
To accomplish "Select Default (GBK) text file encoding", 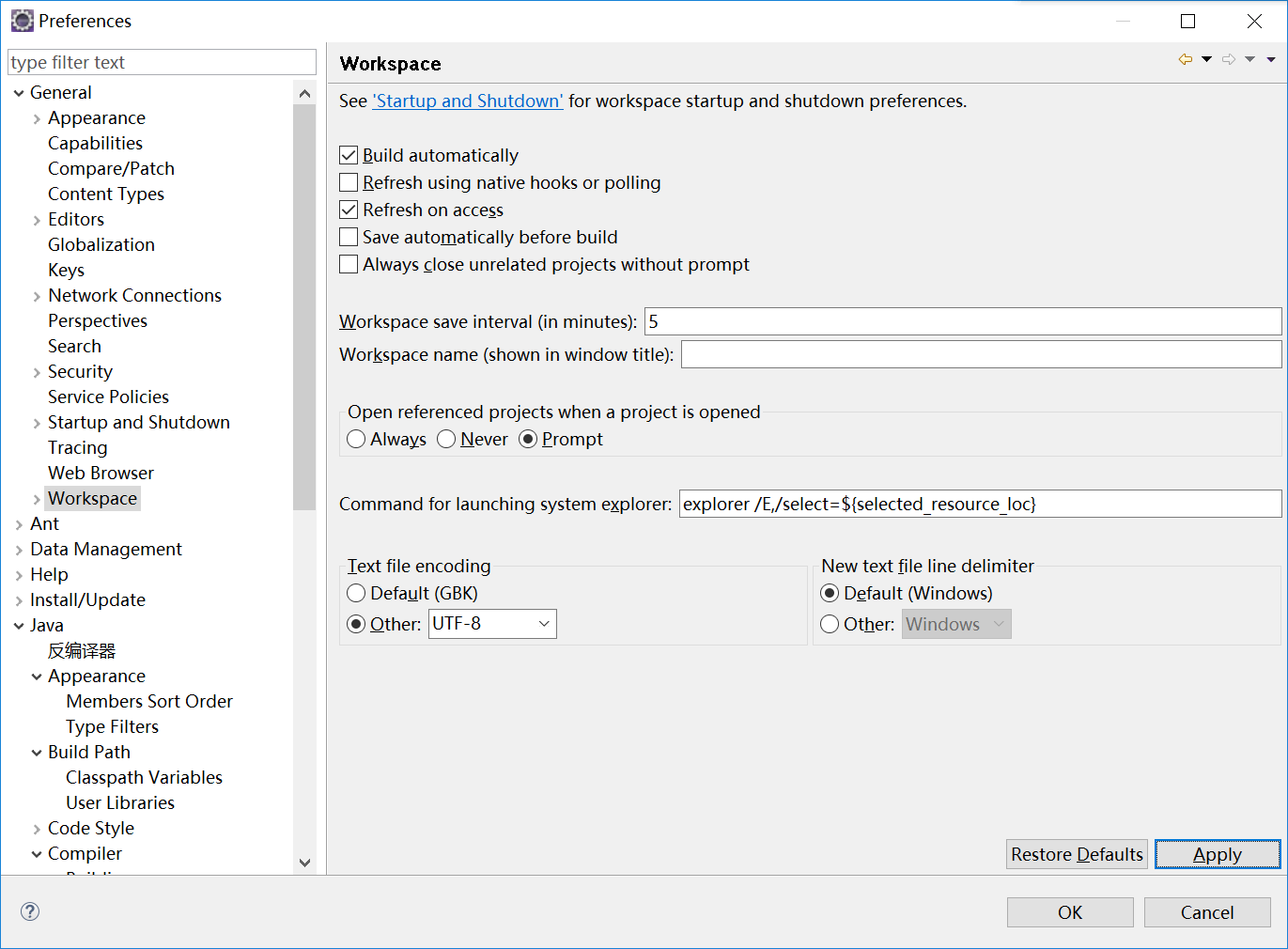I will (x=356, y=593).
